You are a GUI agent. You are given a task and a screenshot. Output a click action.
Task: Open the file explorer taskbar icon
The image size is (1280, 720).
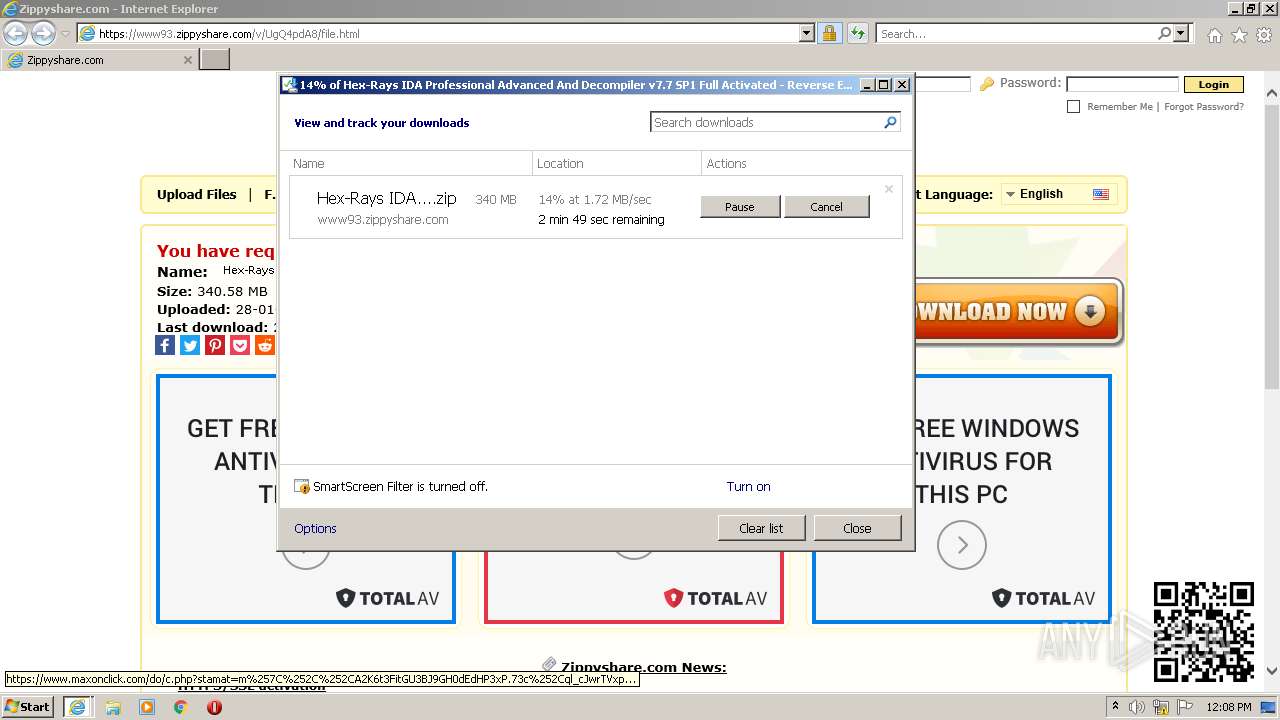pyautogui.click(x=113, y=707)
